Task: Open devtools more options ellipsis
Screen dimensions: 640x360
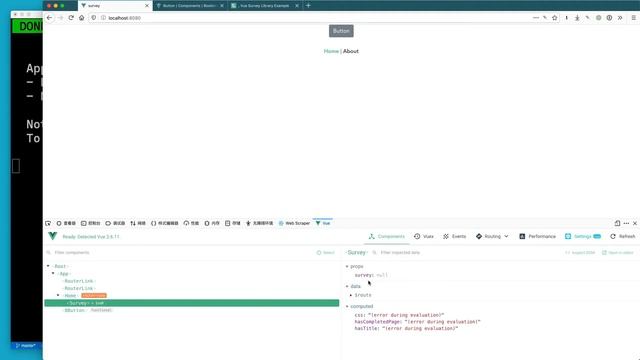Action: click(626, 223)
